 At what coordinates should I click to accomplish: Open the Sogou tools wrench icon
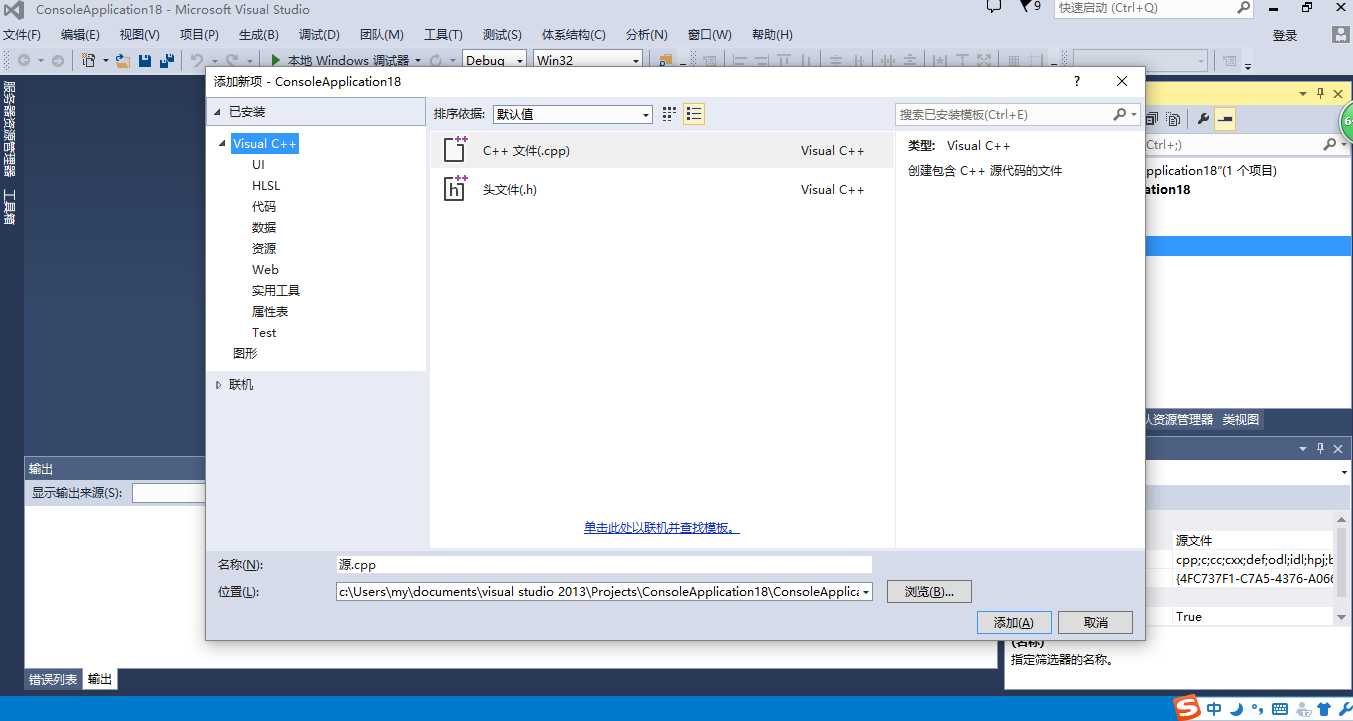[1344, 709]
